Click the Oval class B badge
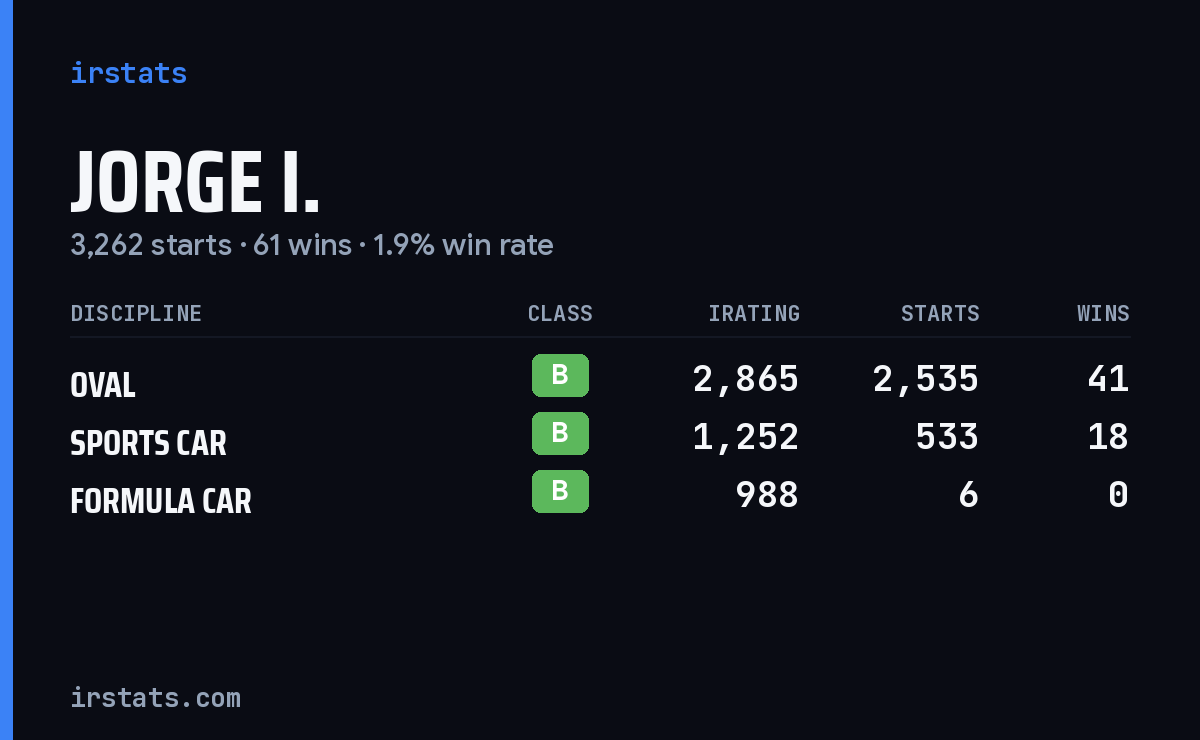 [x=560, y=376]
